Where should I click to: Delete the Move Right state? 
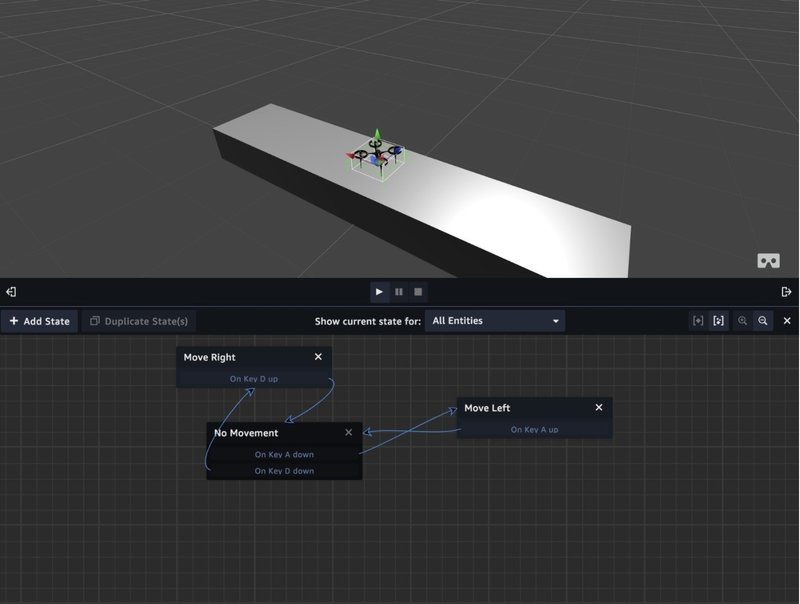(x=318, y=357)
